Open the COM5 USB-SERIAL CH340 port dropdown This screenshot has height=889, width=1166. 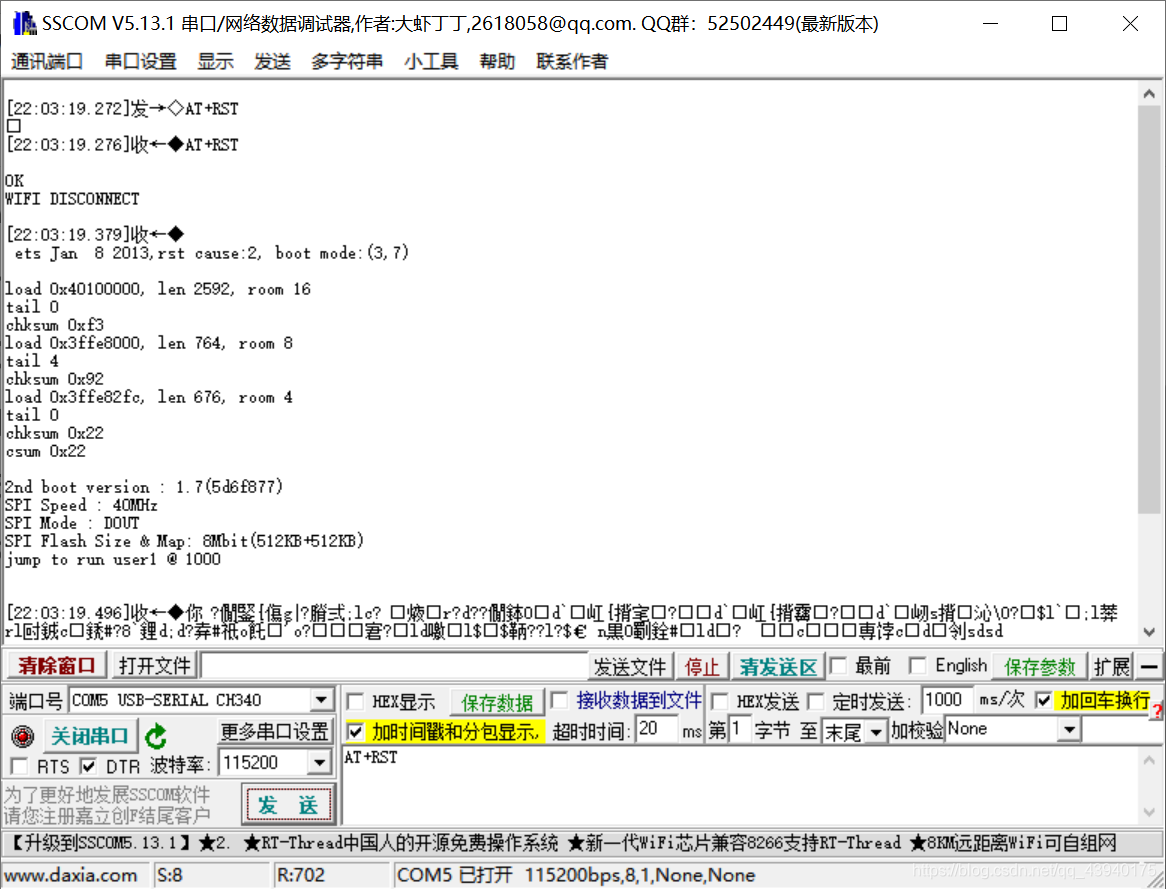322,700
